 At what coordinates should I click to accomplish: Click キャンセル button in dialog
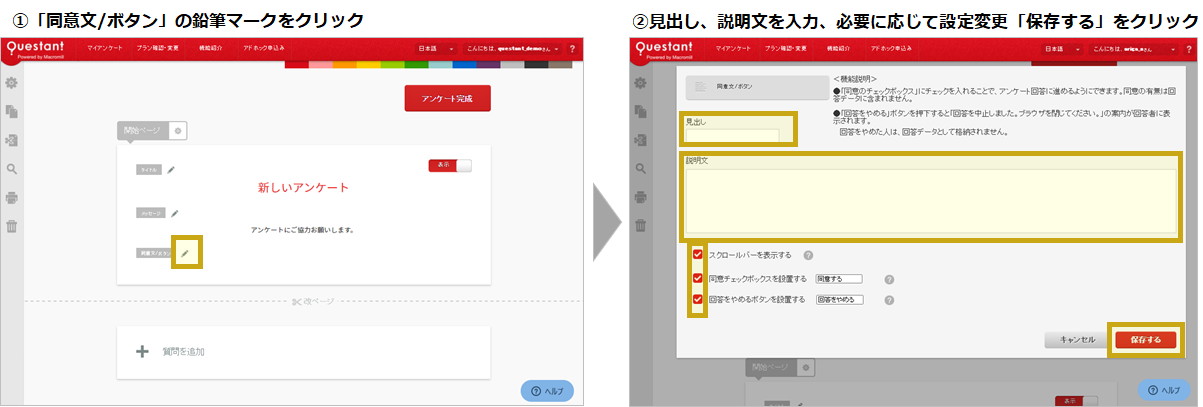coord(1076,340)
